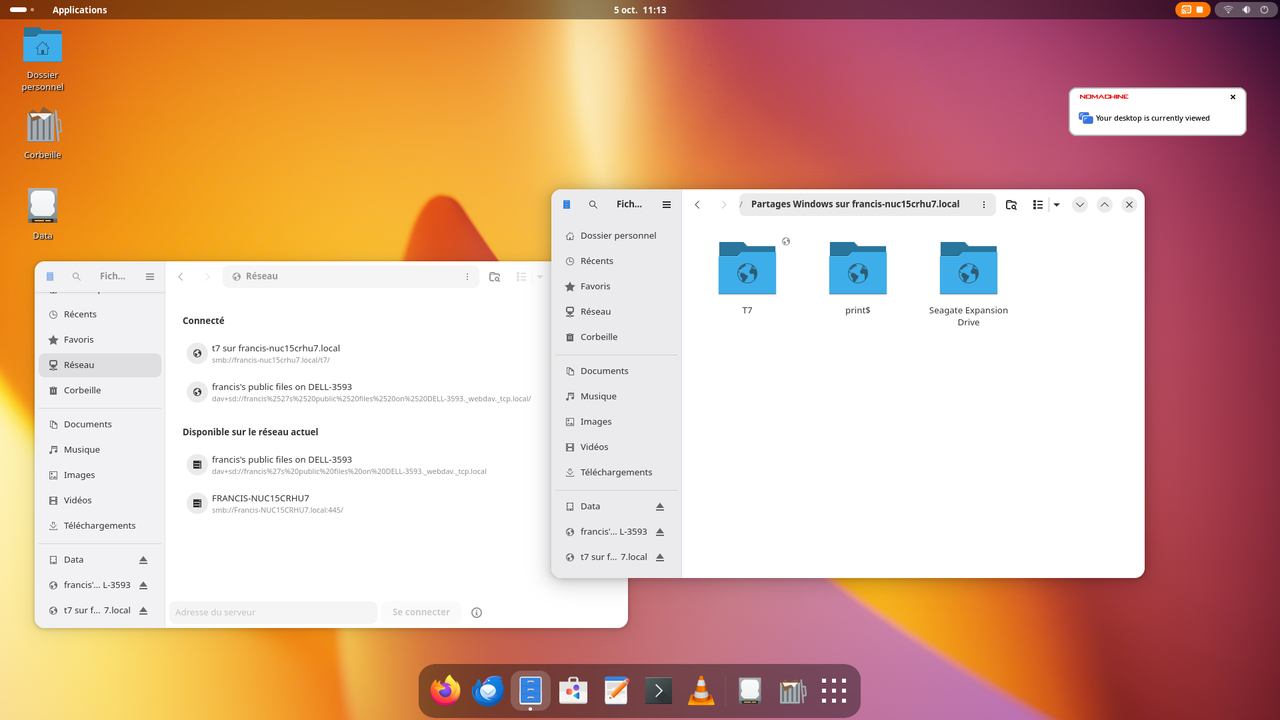This screenshot has height=720, width=1280.
Task: Unmount t7 share in Partages Windows sidebar
Action: 660,557
